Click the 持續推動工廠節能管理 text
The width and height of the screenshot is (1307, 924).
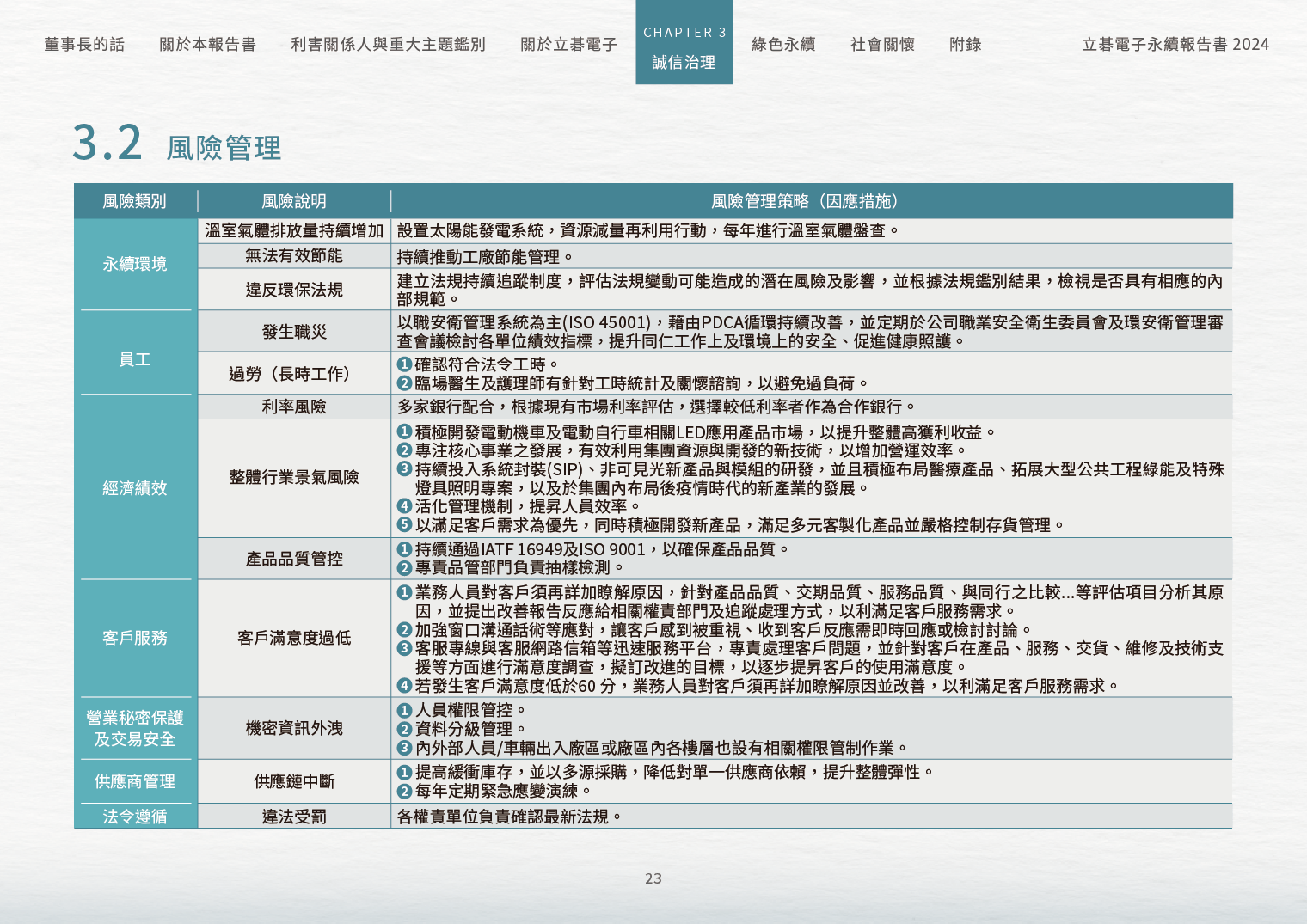coord(486,256)
